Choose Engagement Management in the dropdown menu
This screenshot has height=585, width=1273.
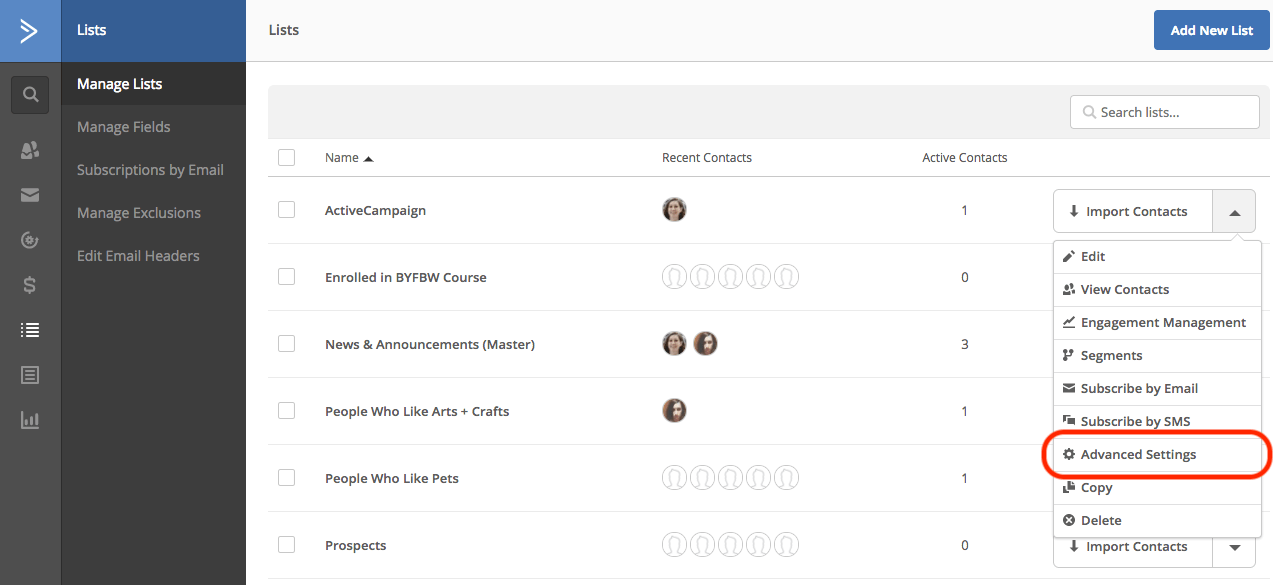click(x=1162, y=322)
